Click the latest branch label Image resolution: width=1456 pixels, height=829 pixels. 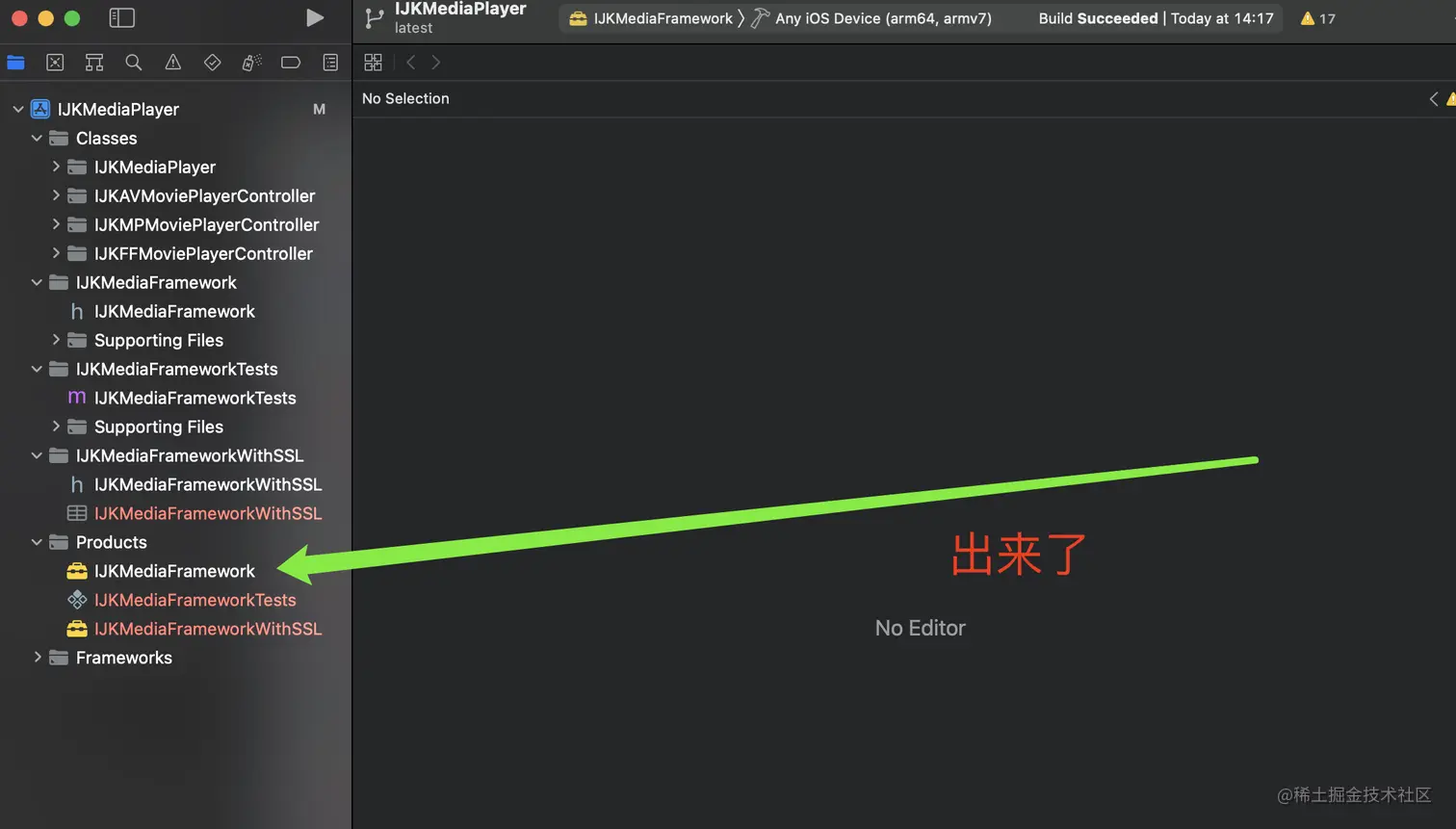[413, 28]
